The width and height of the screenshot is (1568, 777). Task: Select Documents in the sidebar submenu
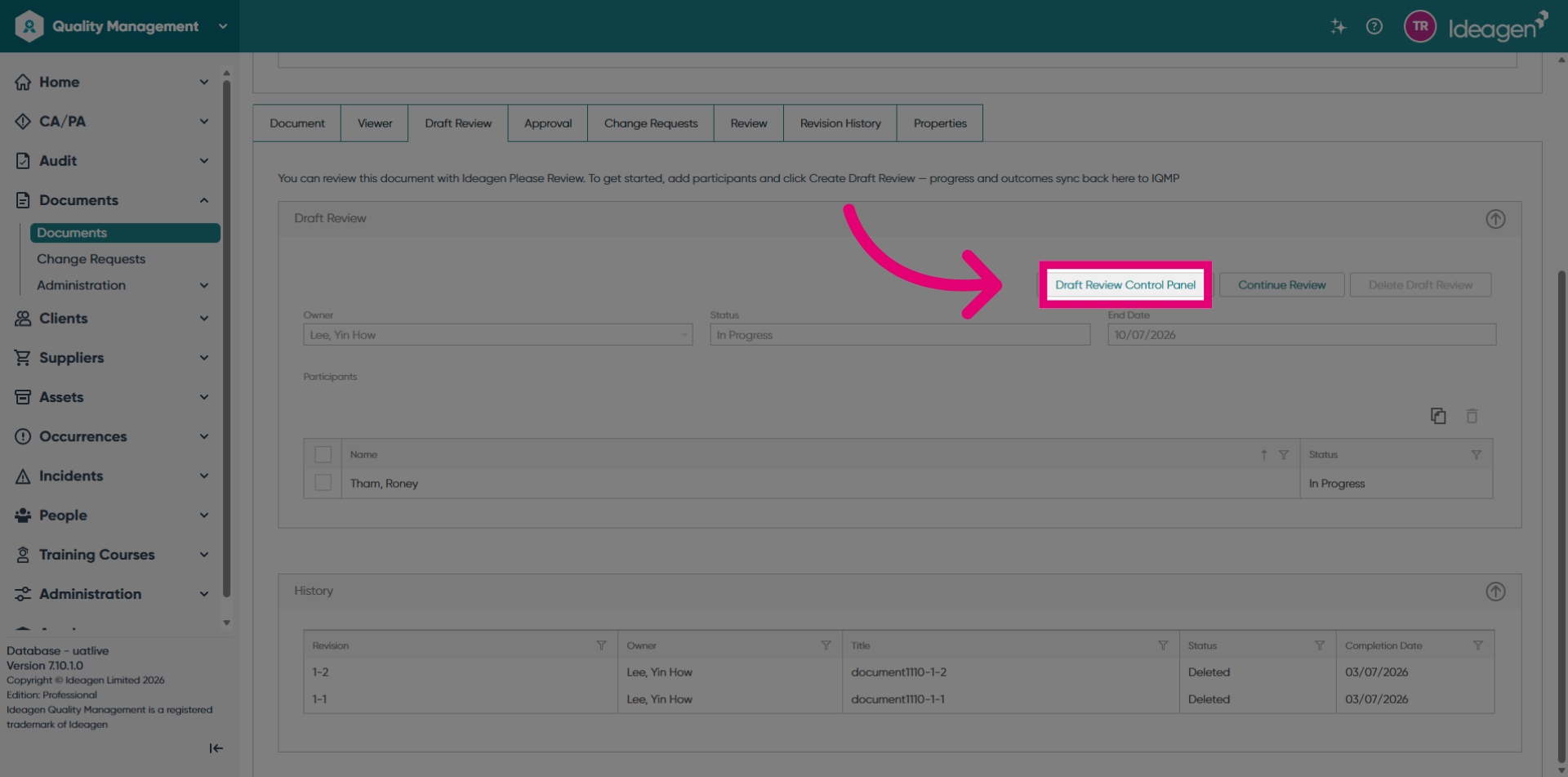(125, 233)
